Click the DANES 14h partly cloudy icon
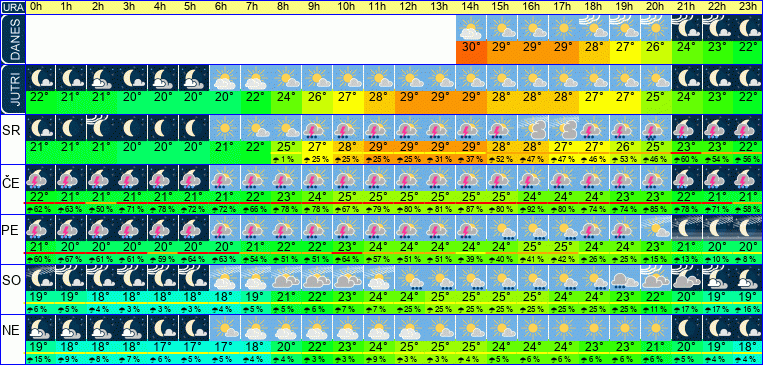 tap(472, 28)
